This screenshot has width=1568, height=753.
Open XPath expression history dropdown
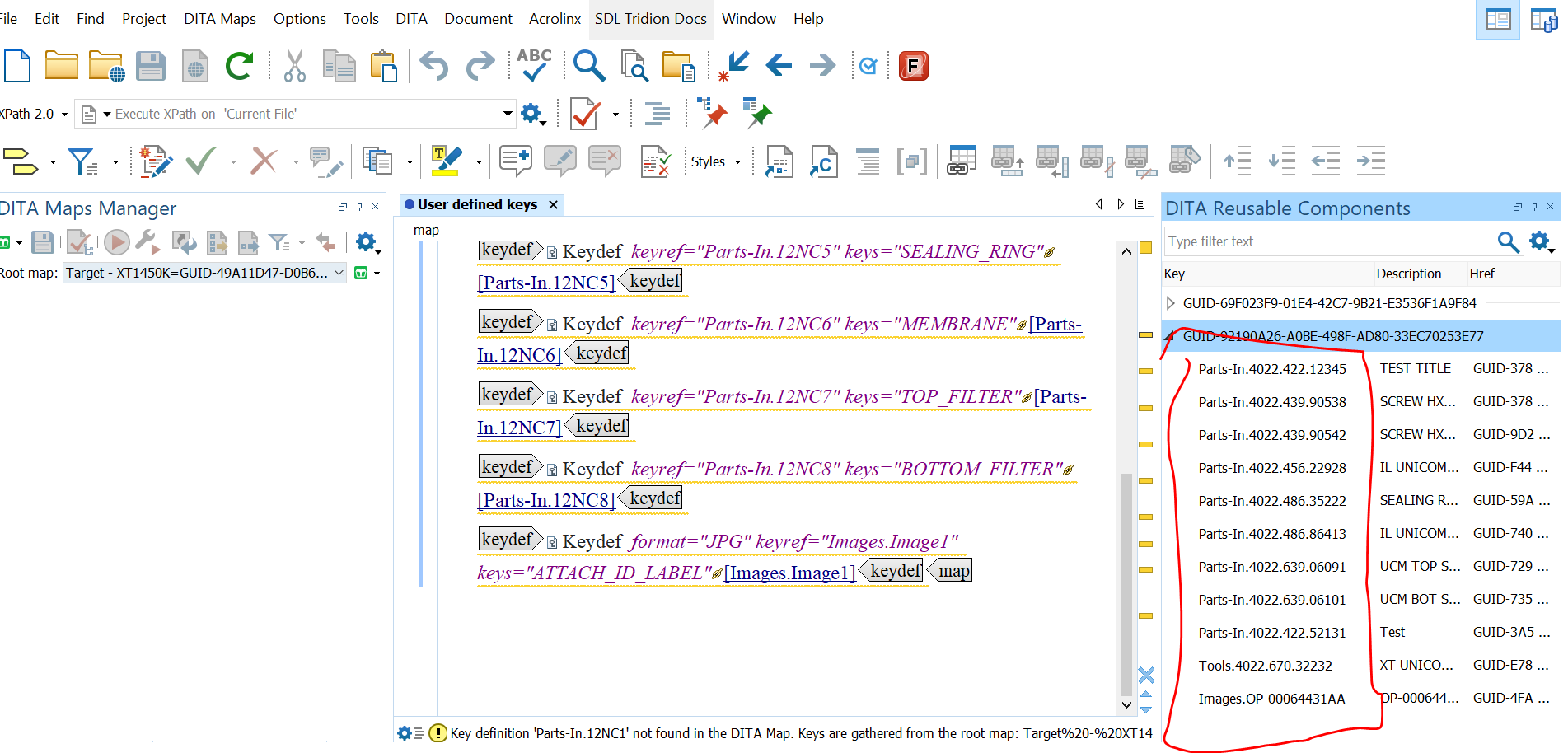(508, 114)
